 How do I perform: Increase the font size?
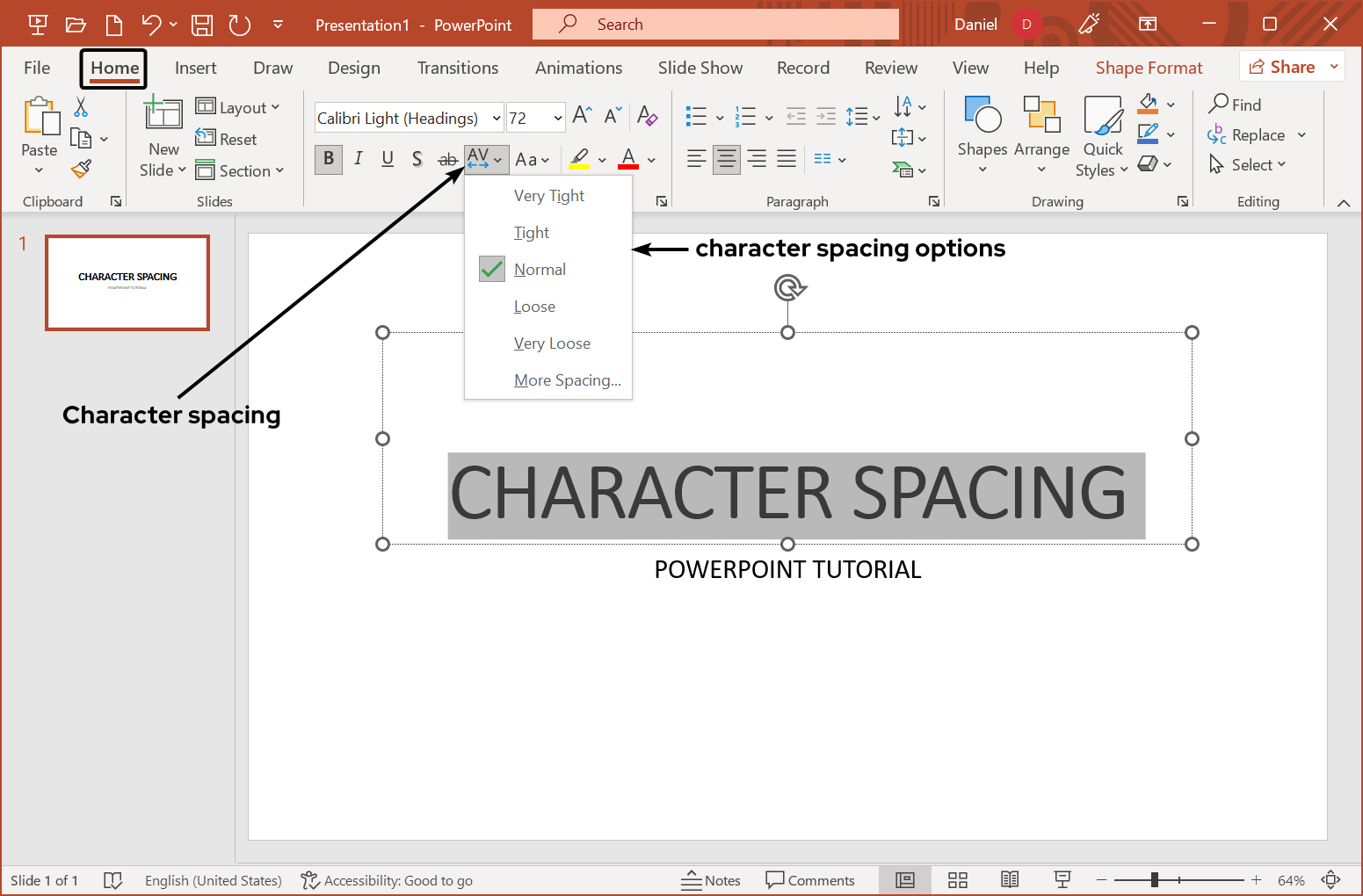pyautogui.click(x=580, y=115)
